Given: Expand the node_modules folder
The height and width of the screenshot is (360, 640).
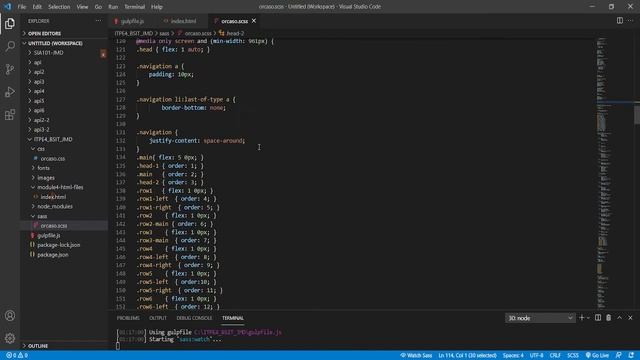Looking at the screenshot, I should [55, 207].
